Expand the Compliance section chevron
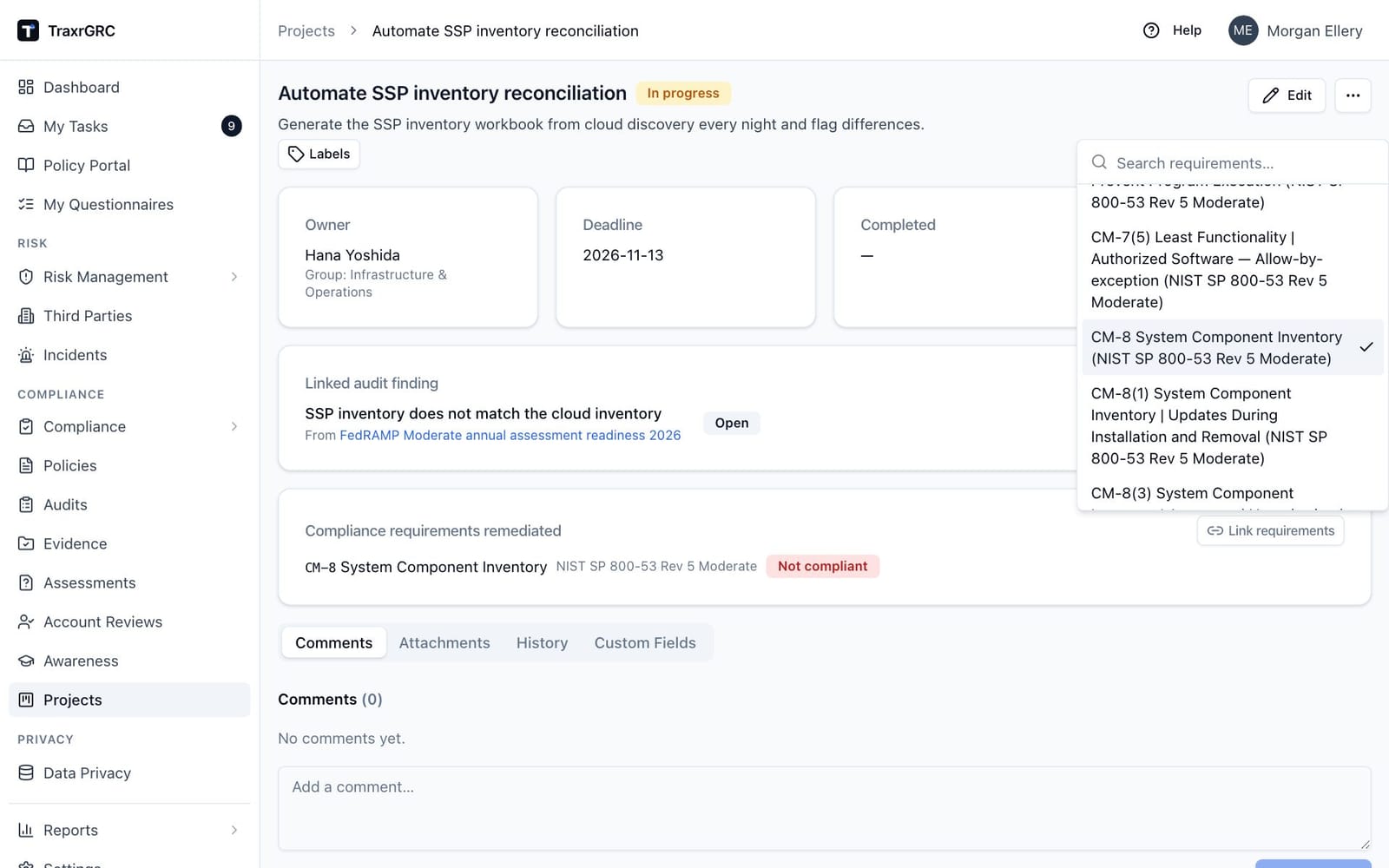 (234, 426)
